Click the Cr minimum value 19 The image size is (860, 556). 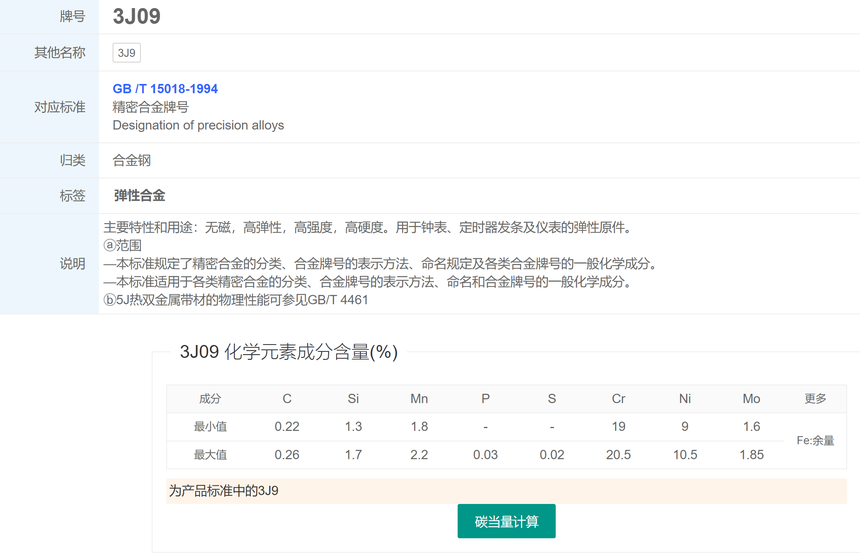pyautogui.click(x=618, y=427)
